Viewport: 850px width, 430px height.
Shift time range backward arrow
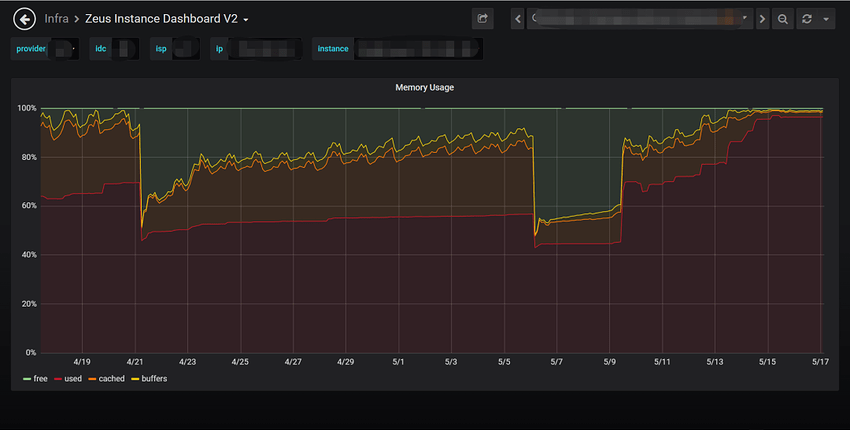tap(518, 19)
